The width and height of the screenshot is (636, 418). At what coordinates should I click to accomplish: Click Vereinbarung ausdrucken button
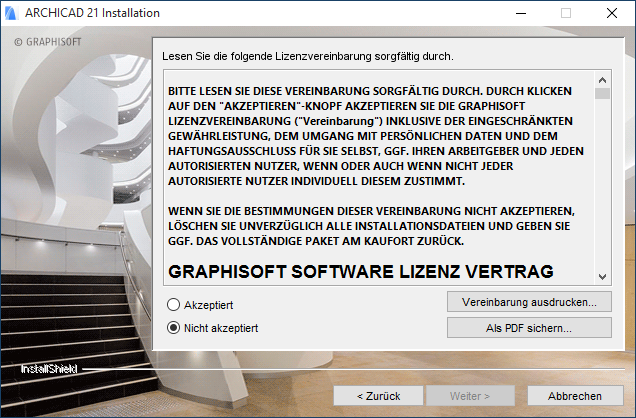coord(529,302)
